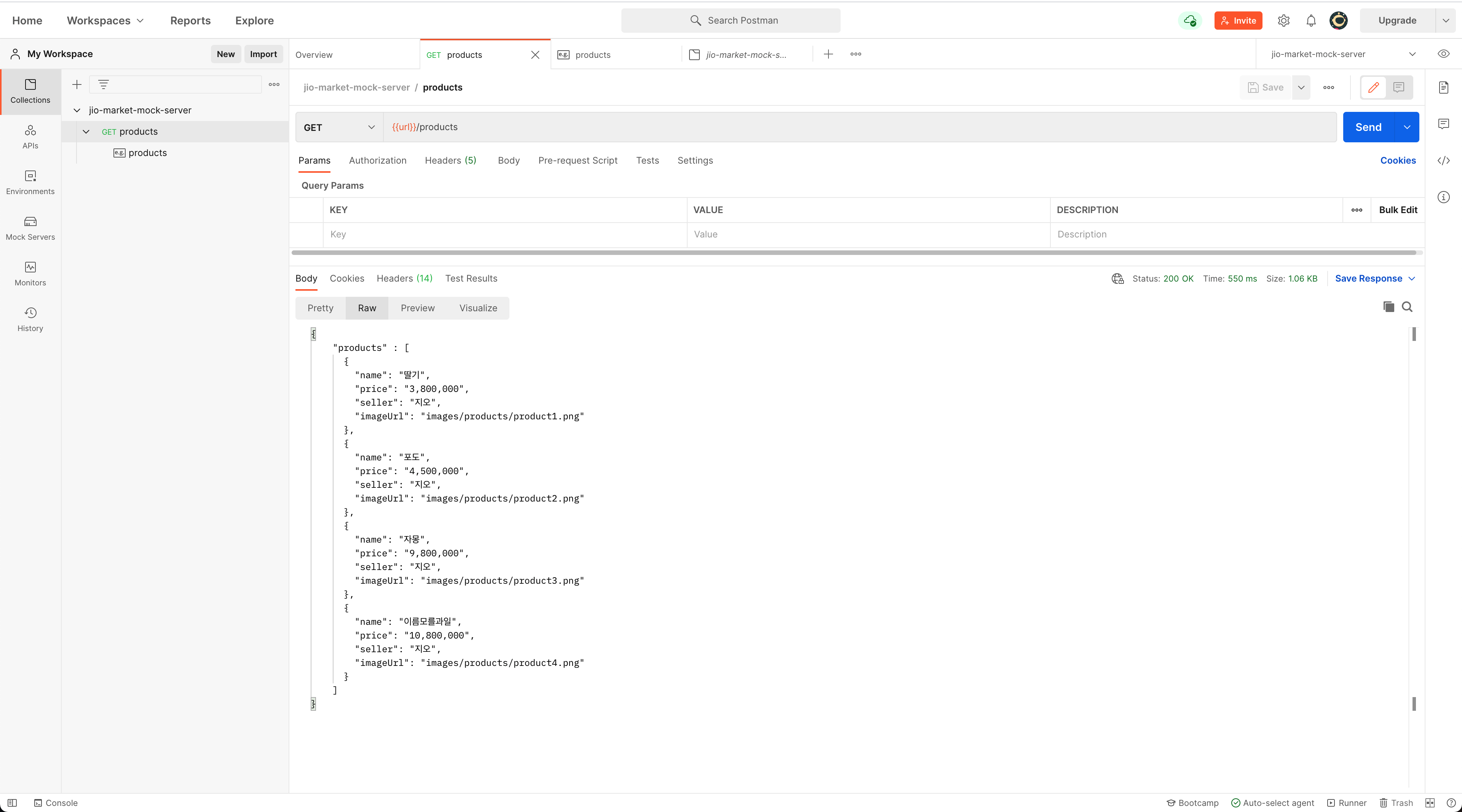Viewport: 1462px width, 812px height.
Task: Open the GET method dropdown
Action: click(x=339, y=127)
